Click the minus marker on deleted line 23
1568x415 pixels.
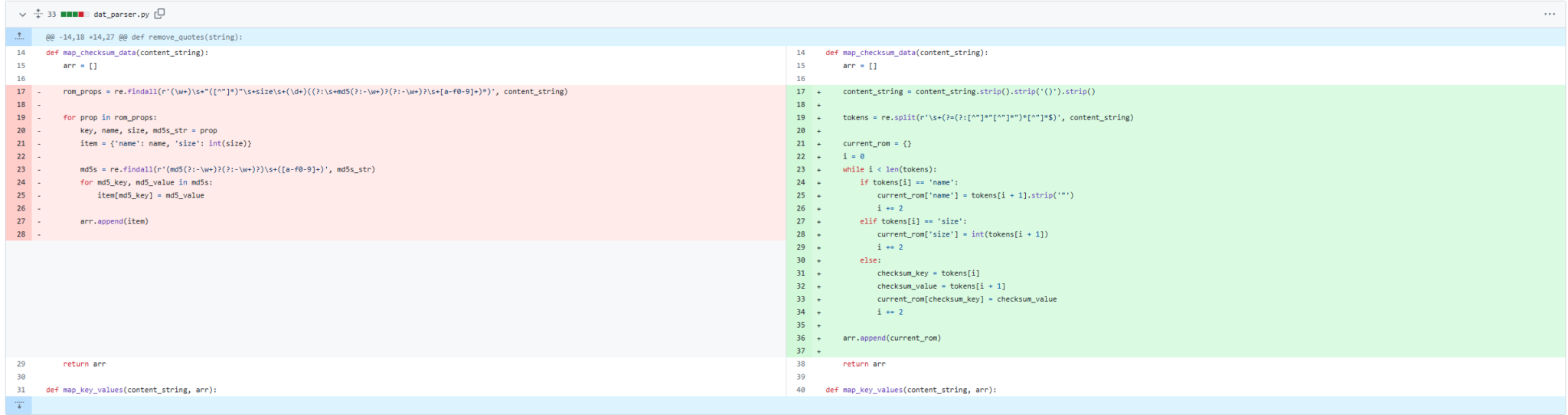coord(39,170)
